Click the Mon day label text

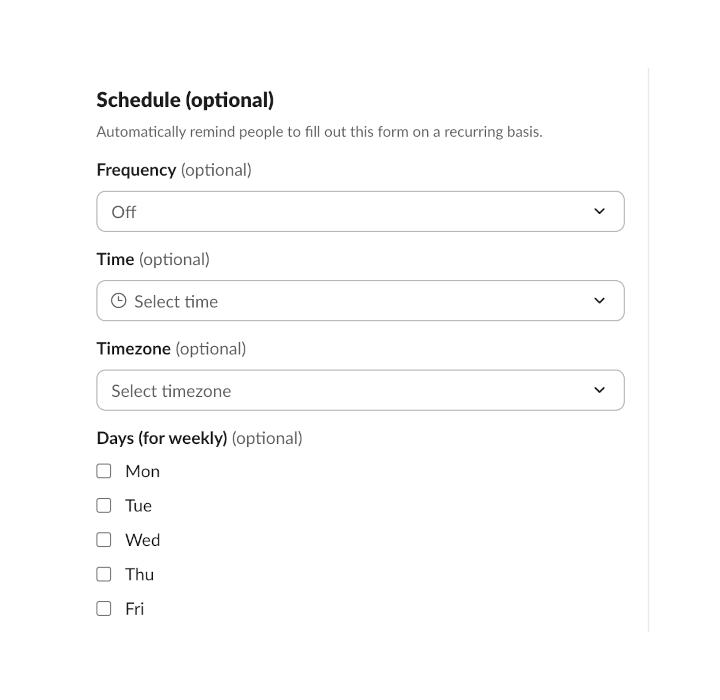tap(142, 471)
